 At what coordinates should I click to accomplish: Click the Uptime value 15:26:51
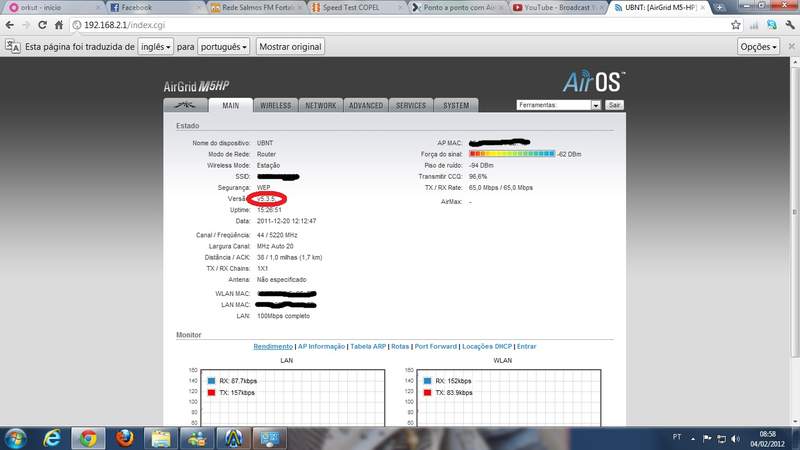[269, 210]
